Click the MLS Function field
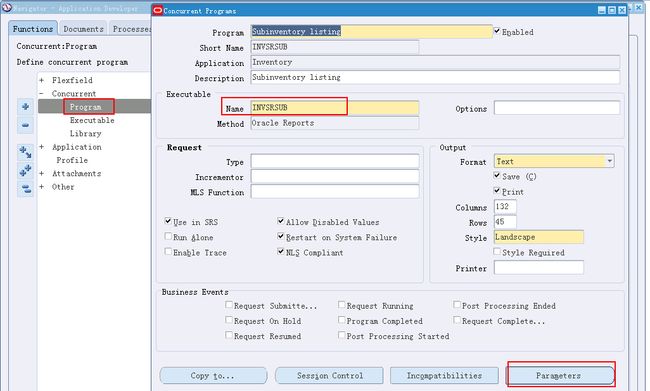This screenshot has height=391, width=650. [335, 192]
